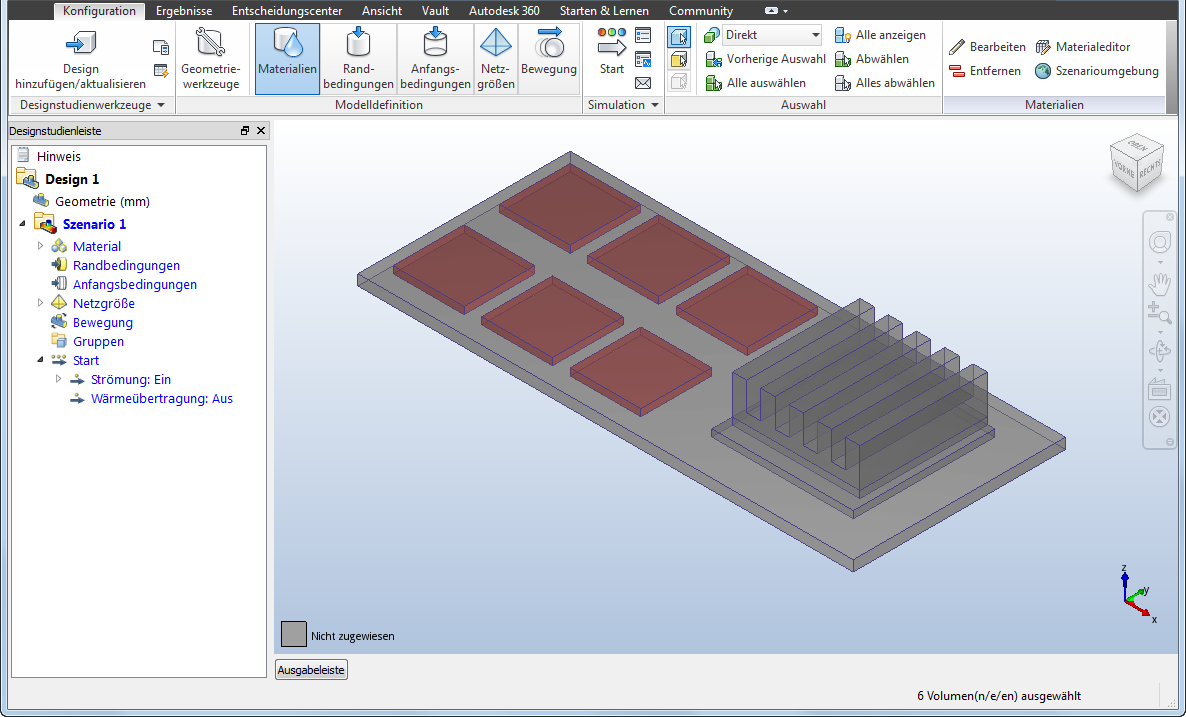Click Alle auswählen icon
1186x717 pixels.
pyautogui.click(x=713, y=83)
